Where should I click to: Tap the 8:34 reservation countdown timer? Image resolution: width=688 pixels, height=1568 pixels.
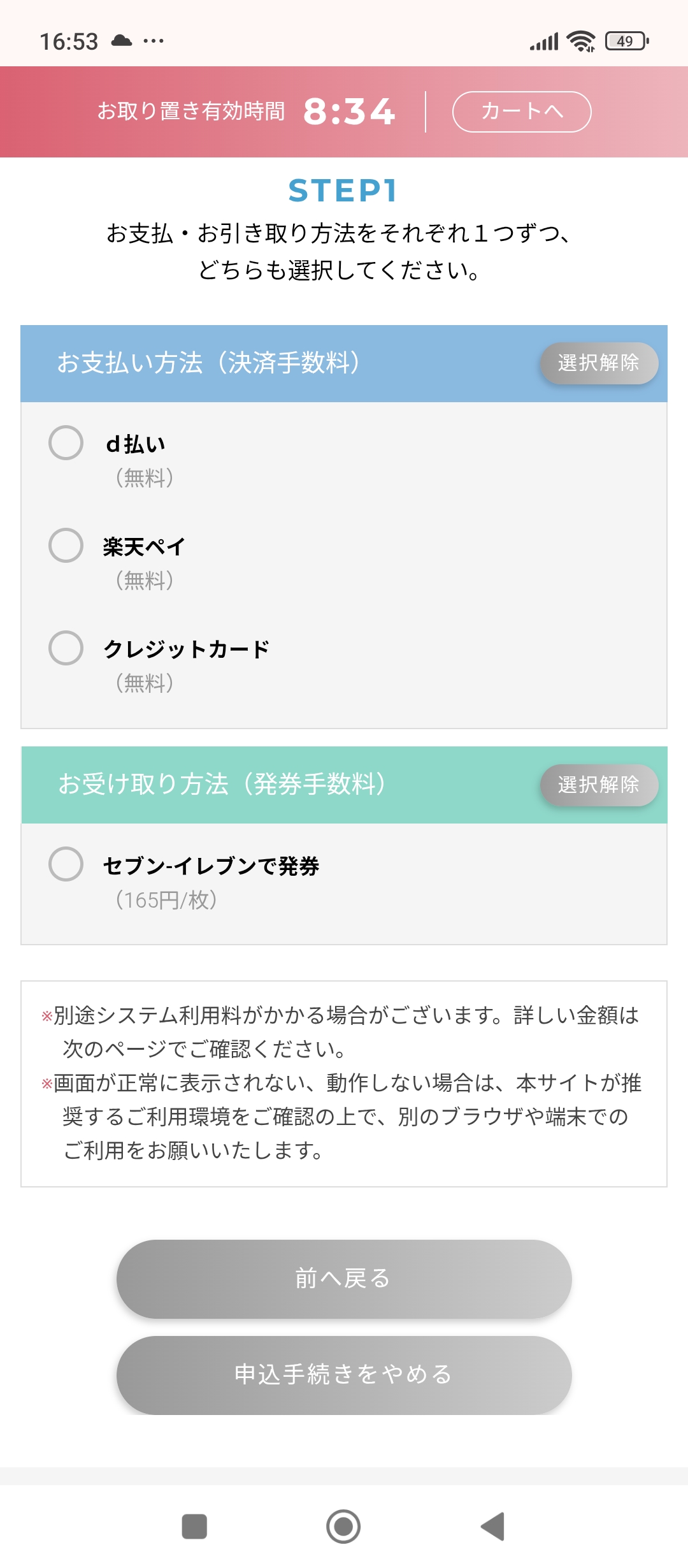[x=349, y=112]
